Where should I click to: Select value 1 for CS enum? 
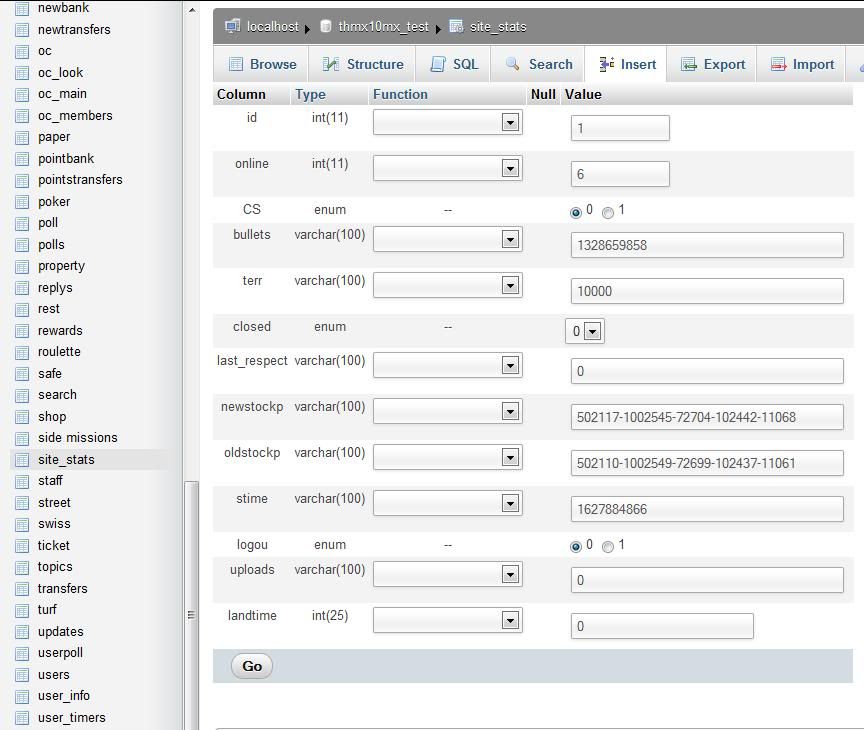pyautogui.click(x=608, y=212)
